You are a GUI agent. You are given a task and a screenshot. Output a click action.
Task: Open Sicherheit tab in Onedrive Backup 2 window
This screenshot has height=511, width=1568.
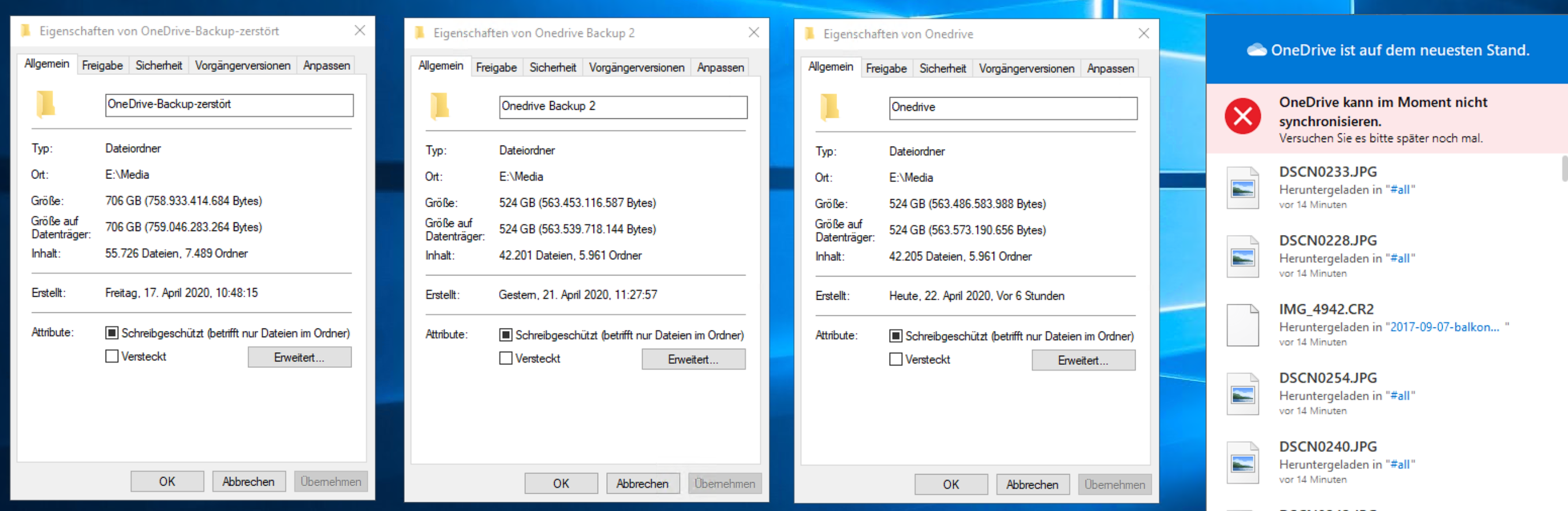(x=552, y=67)
